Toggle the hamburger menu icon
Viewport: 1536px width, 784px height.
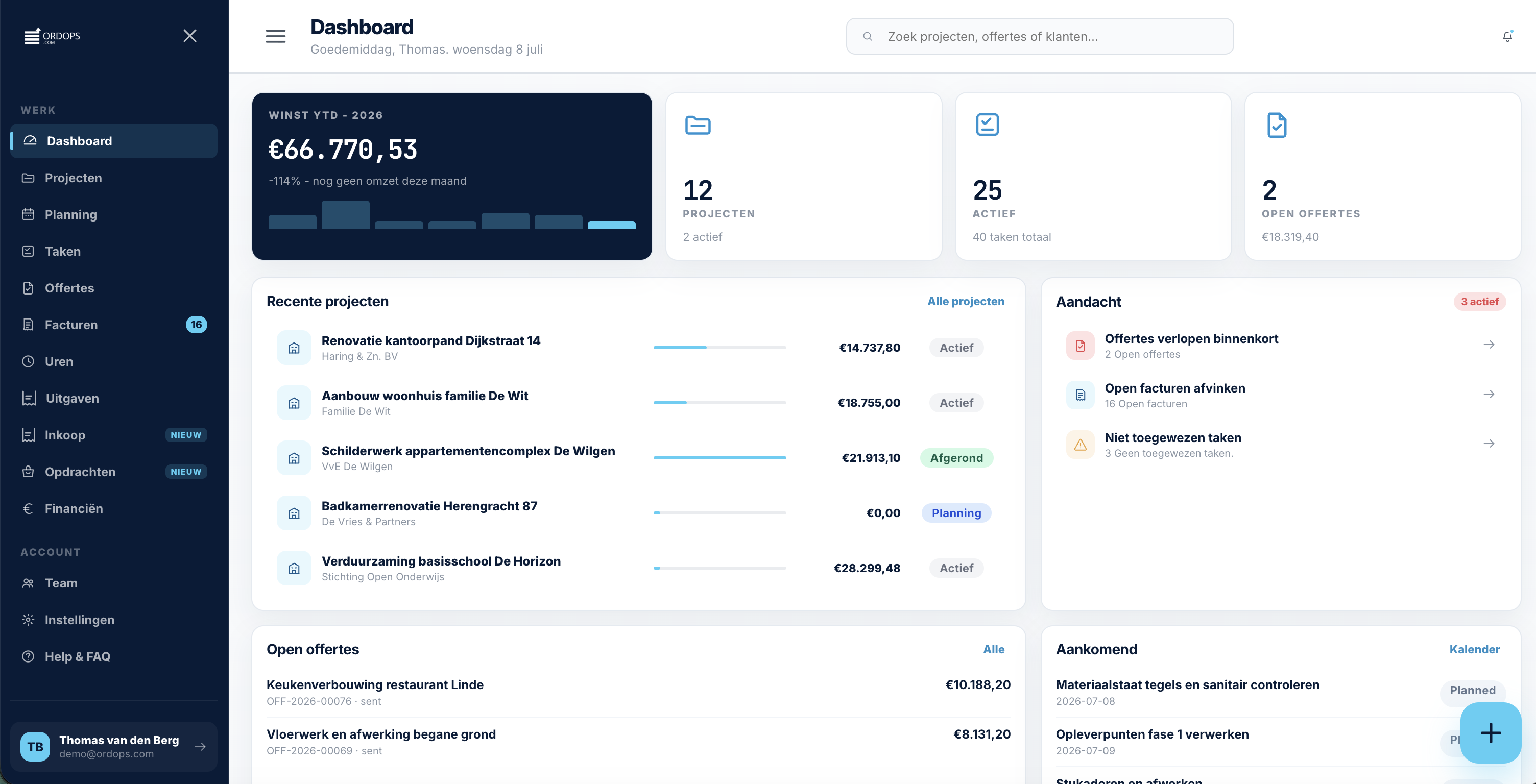pos(275,36)
